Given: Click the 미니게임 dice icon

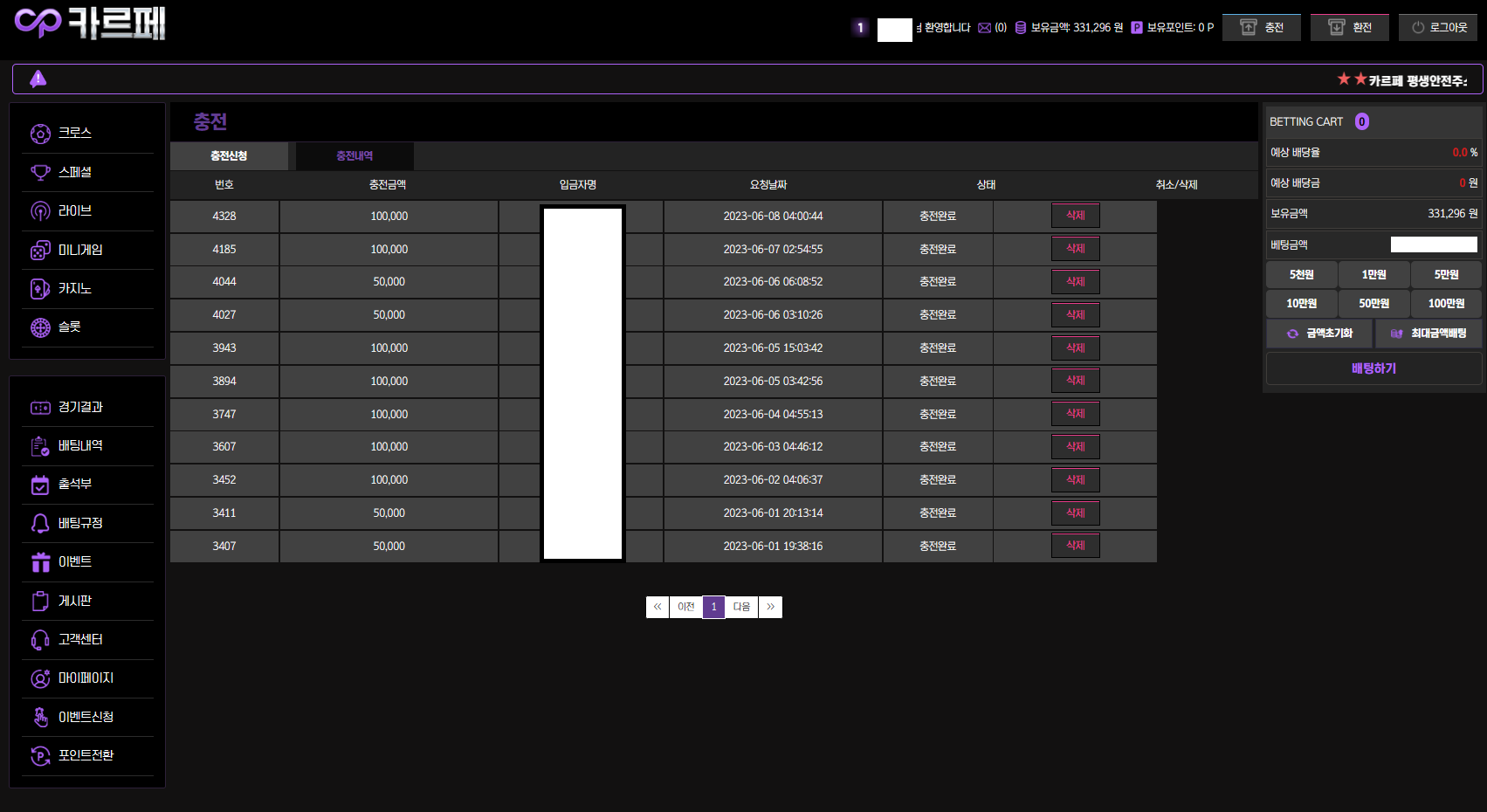Looking at the screenshot, I should 40,251.
